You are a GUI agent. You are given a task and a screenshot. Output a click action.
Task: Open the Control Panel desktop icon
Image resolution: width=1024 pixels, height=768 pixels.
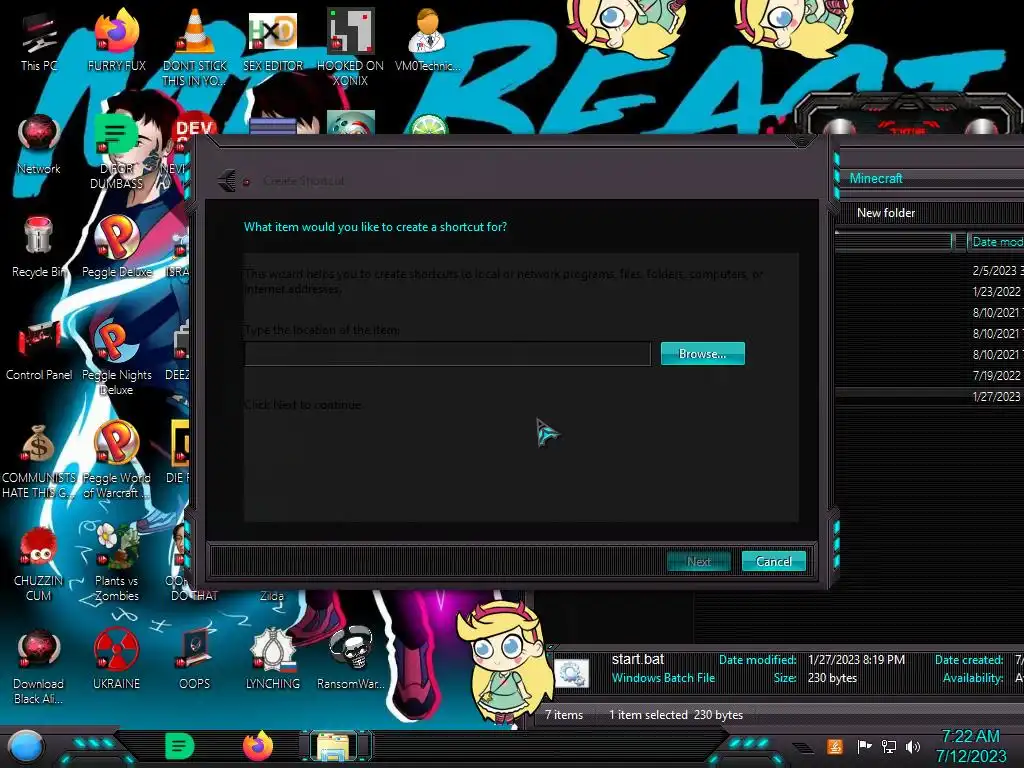39,351
